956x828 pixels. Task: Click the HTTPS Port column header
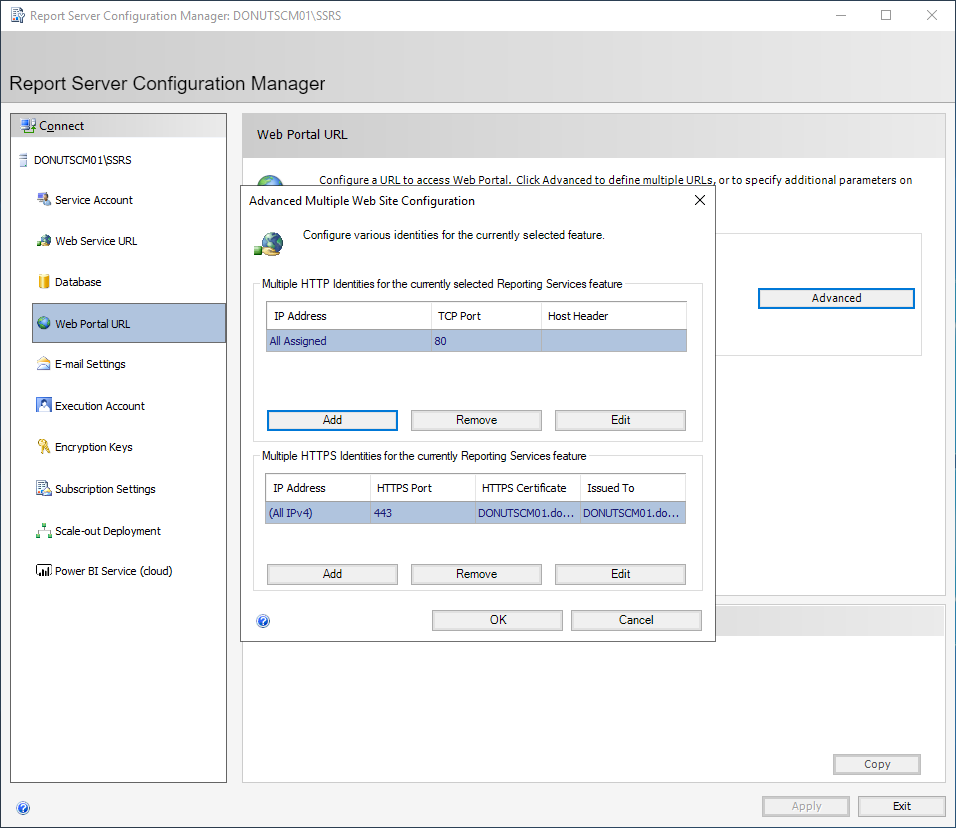423,488
